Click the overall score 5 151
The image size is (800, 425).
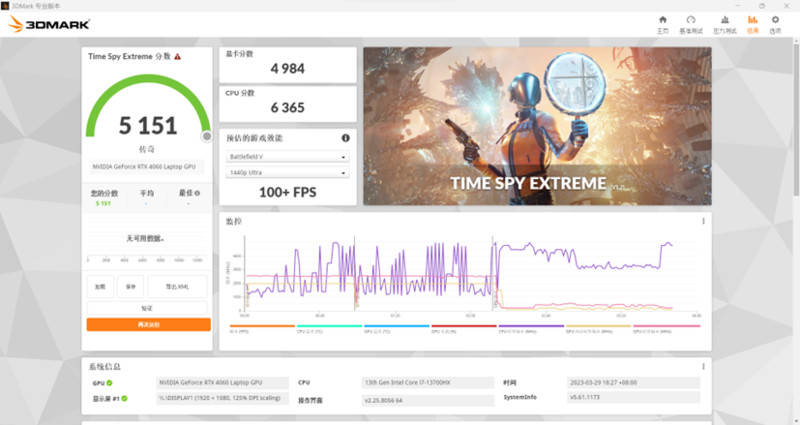(x=148, y=126)
